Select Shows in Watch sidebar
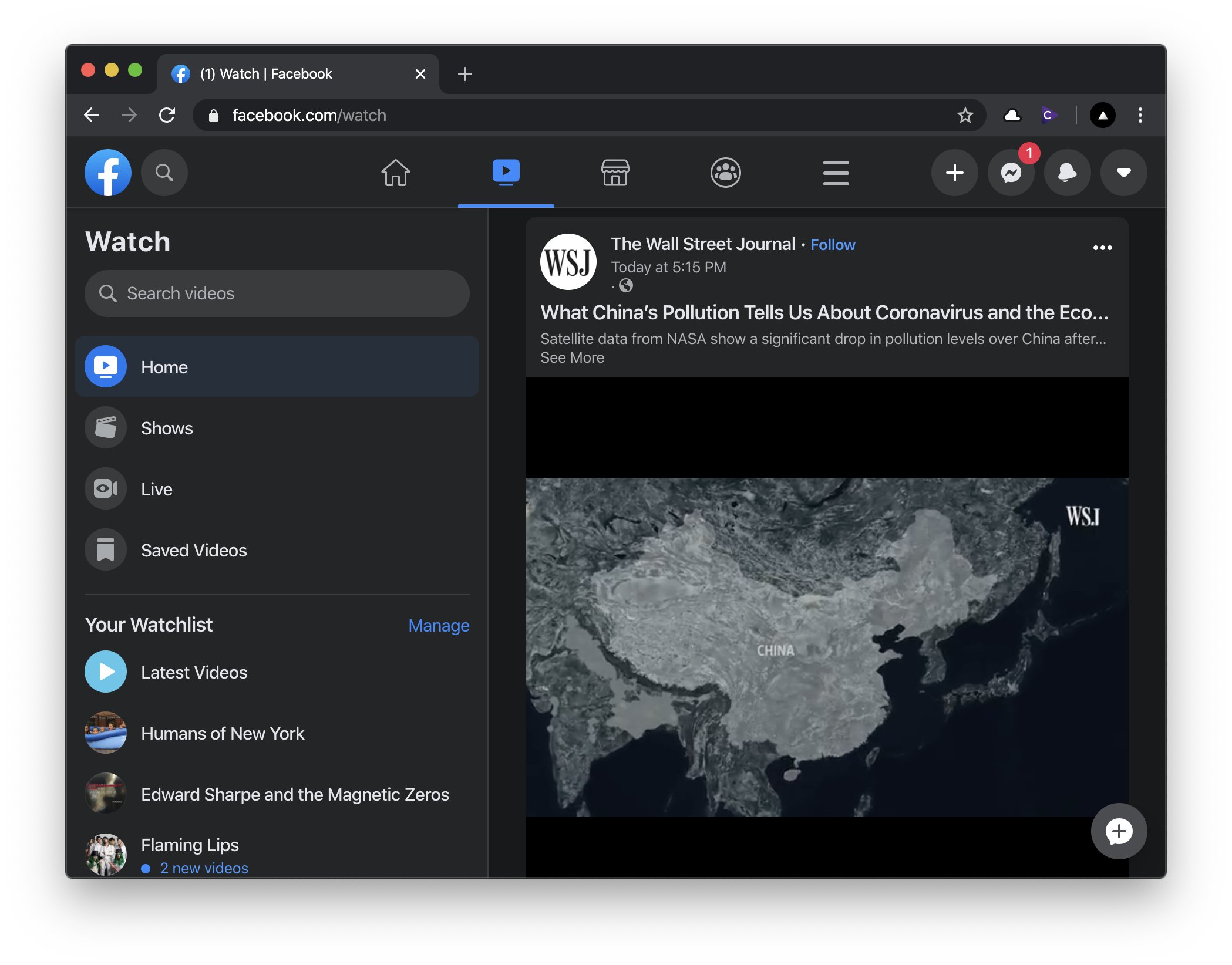Viewport: 1232px width, 965px height. (167, 428)
